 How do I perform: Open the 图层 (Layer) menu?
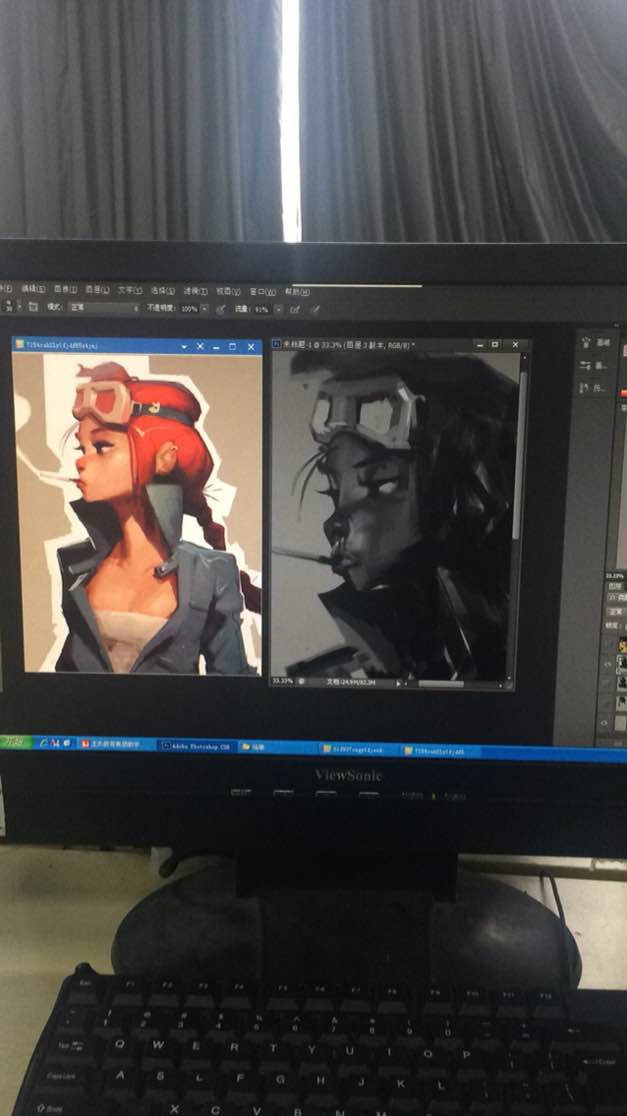point(98,290)
